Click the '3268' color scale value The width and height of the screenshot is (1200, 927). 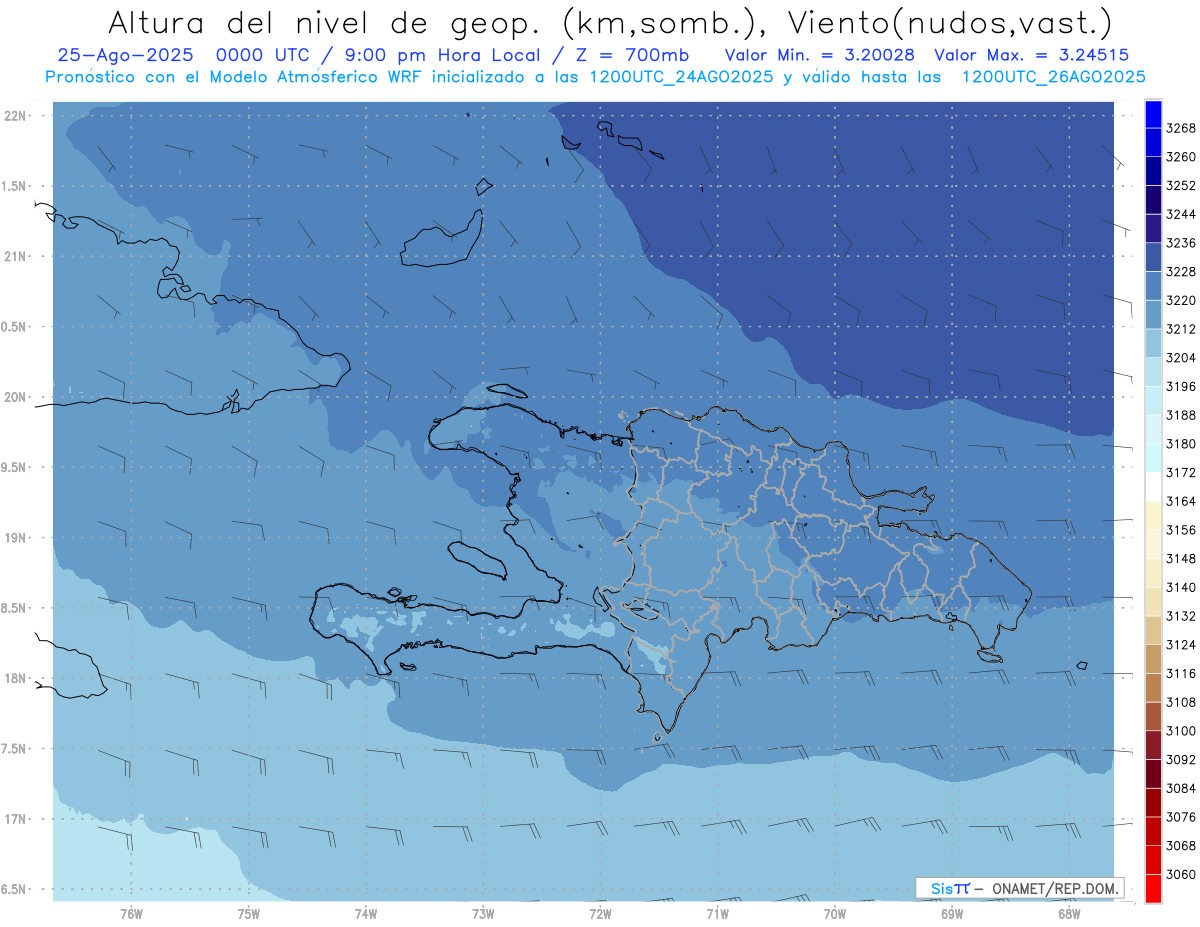pos(1181,128)
